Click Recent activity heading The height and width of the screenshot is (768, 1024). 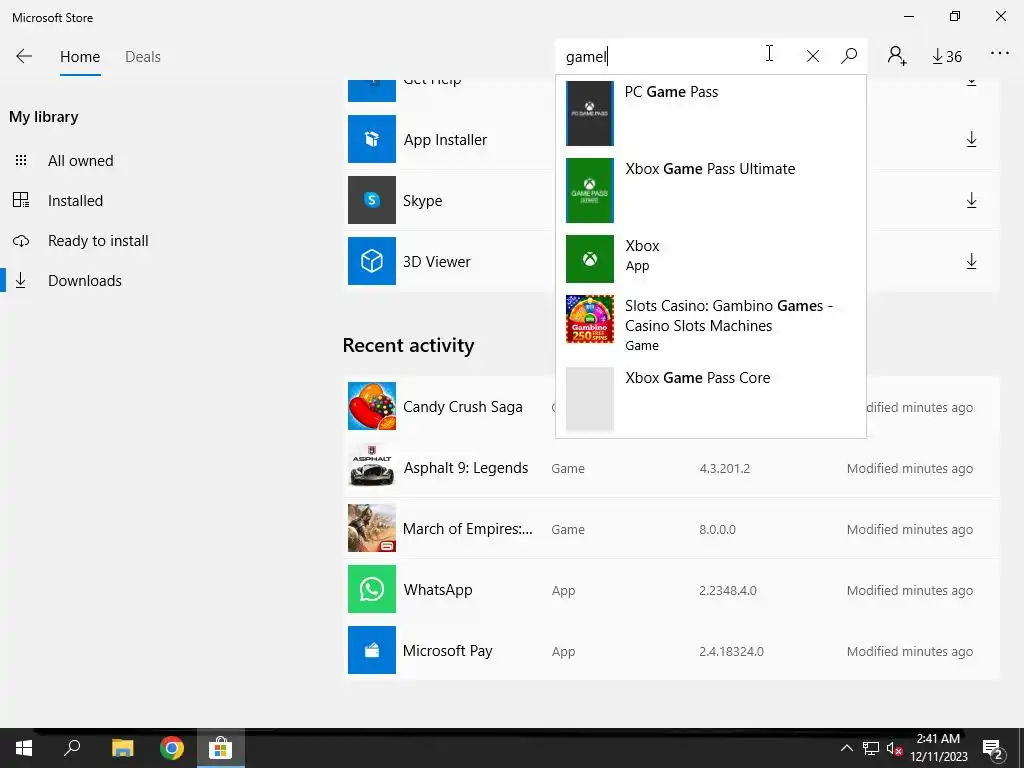click(x=408, y=345)
